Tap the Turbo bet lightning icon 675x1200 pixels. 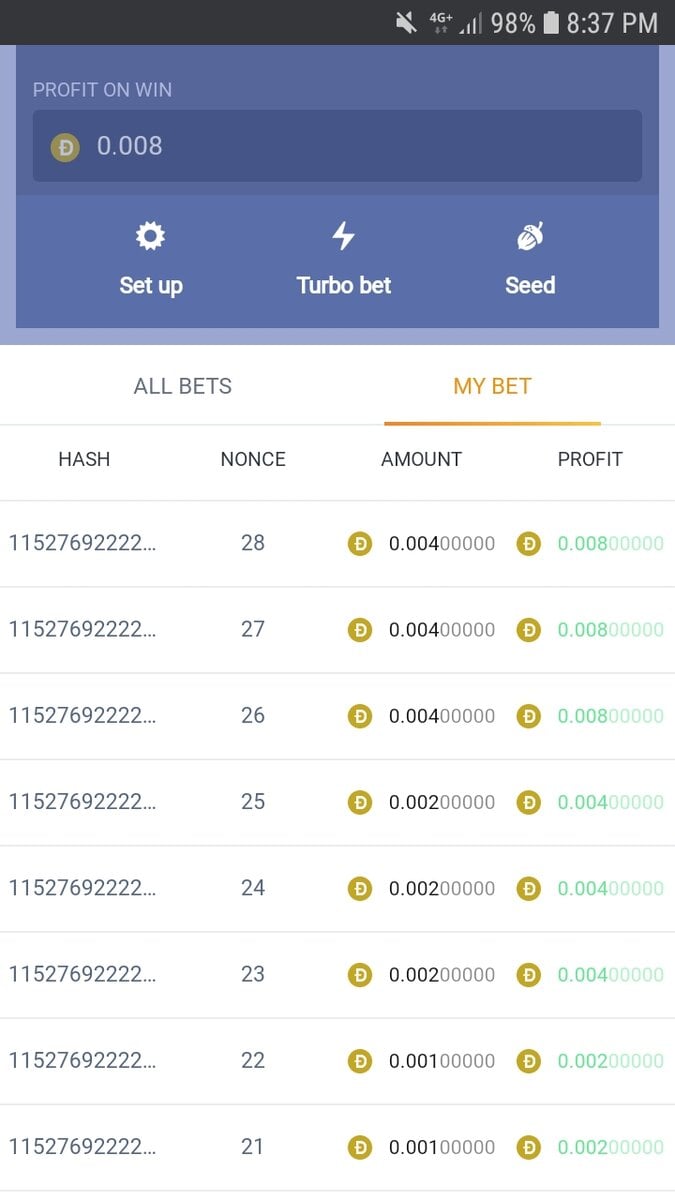(x=343, y=237)
